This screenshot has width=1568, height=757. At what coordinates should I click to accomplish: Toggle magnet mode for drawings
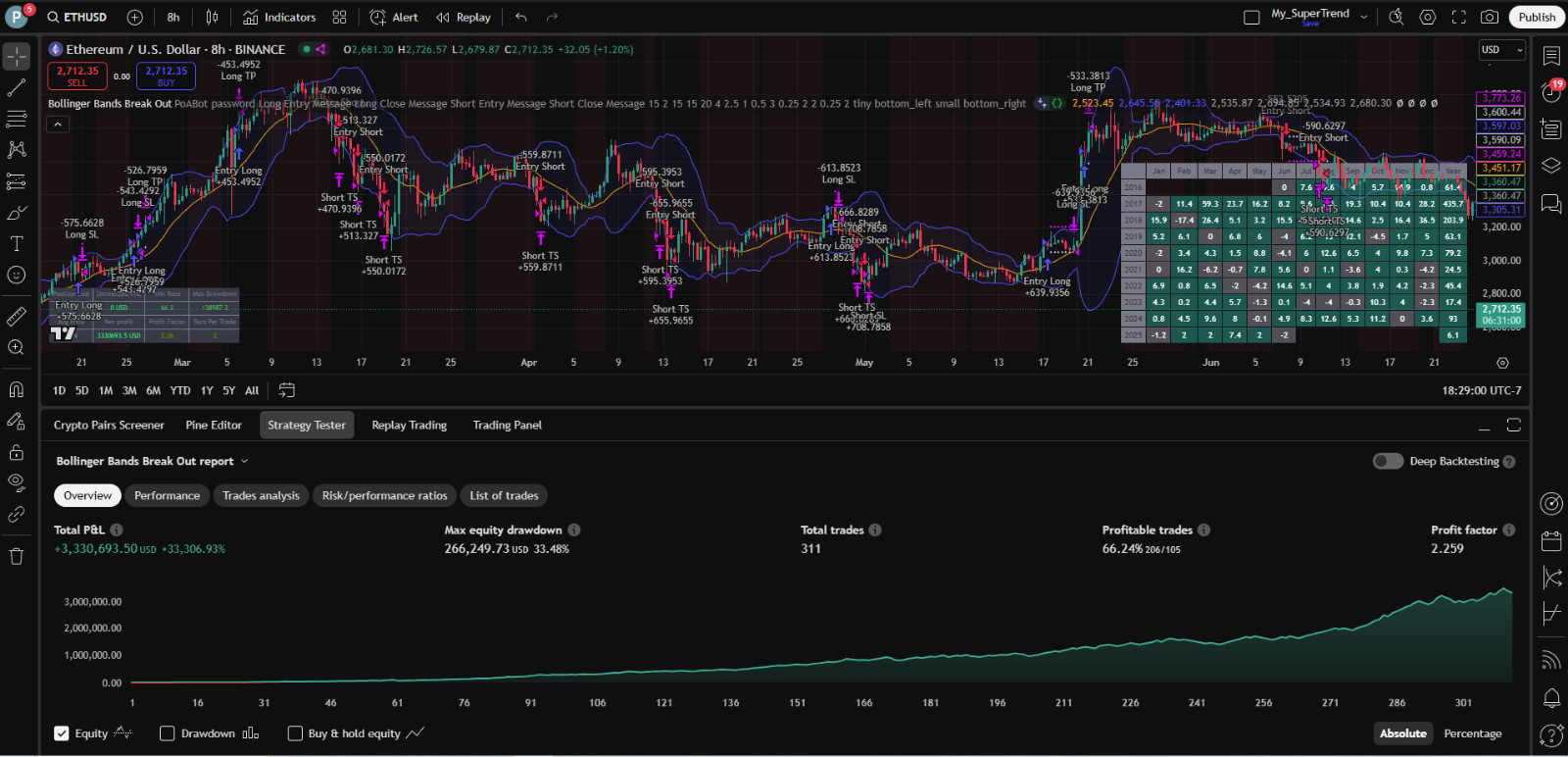coord(17,389)
